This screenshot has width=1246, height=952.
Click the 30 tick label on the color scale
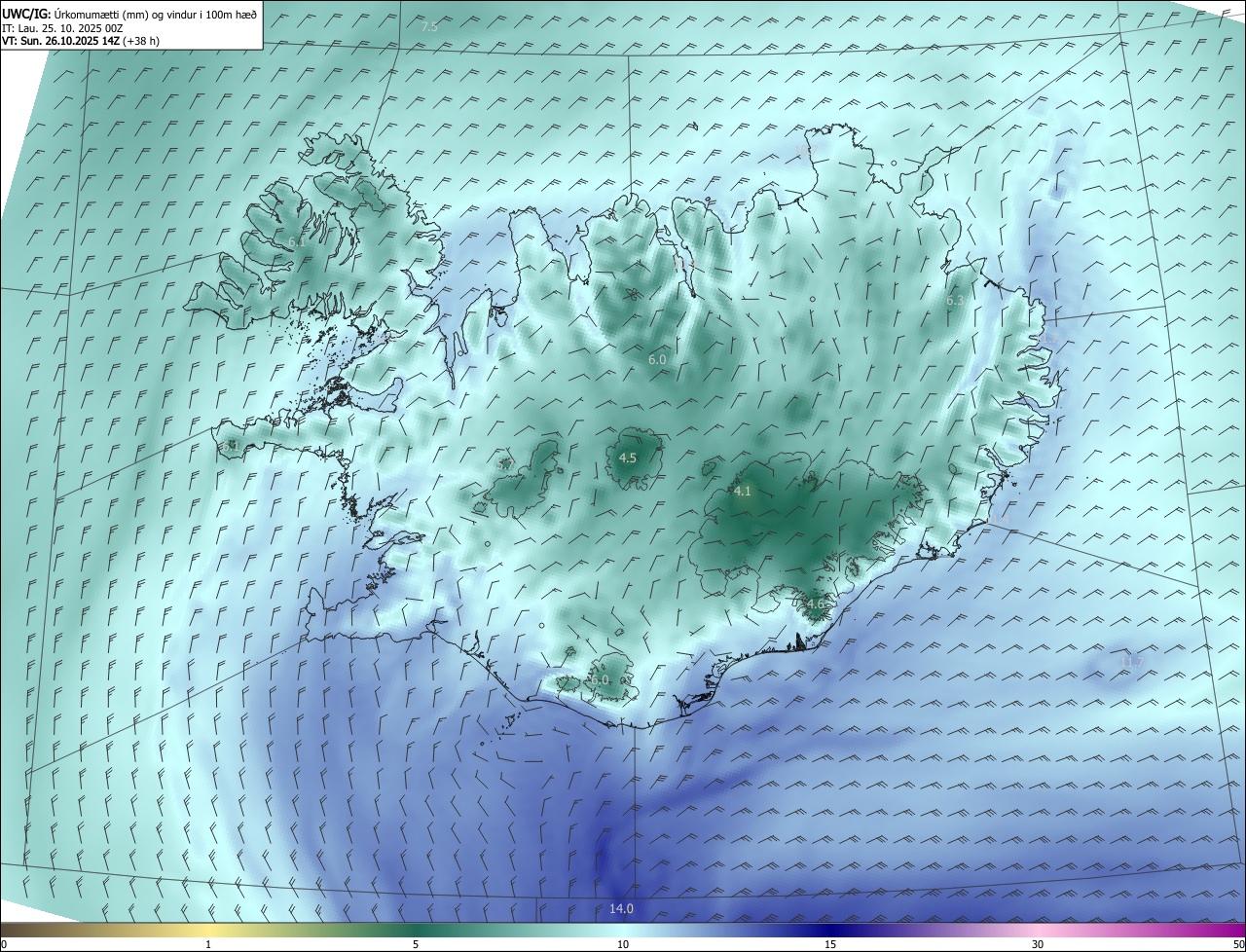pos(1038,944)
